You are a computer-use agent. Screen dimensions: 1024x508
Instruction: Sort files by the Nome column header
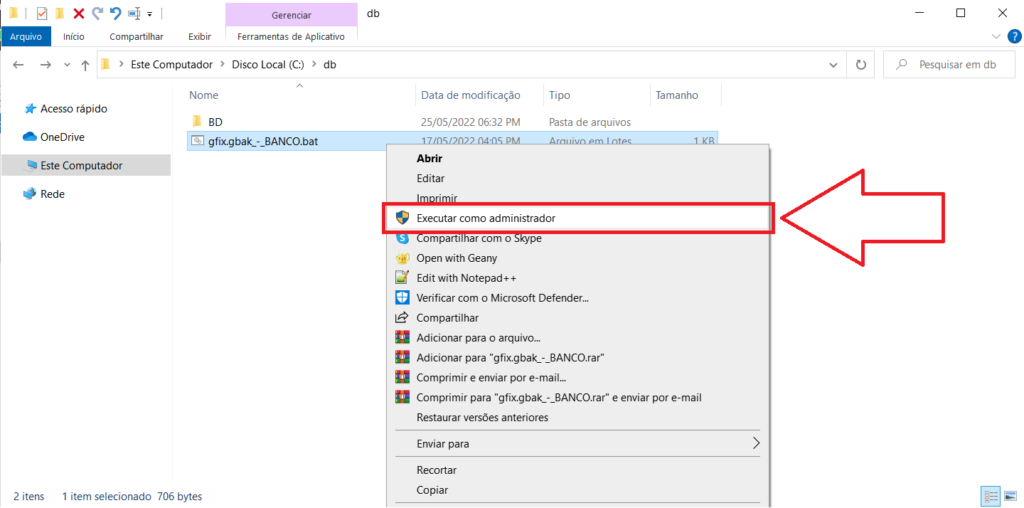204,95
